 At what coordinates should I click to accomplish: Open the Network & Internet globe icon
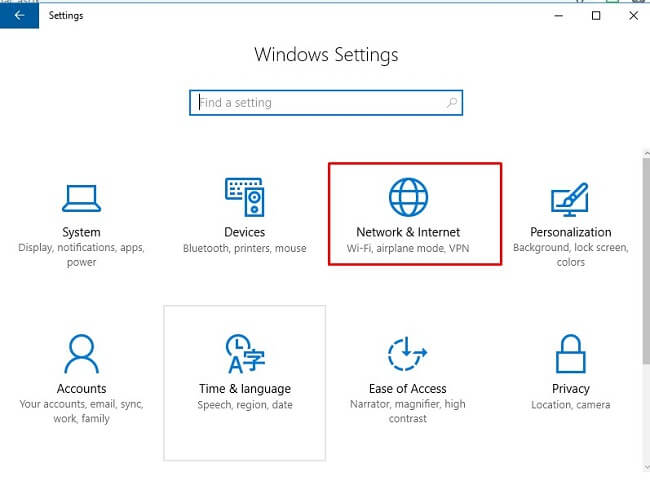pyautogui.click(x=408, y=197)
